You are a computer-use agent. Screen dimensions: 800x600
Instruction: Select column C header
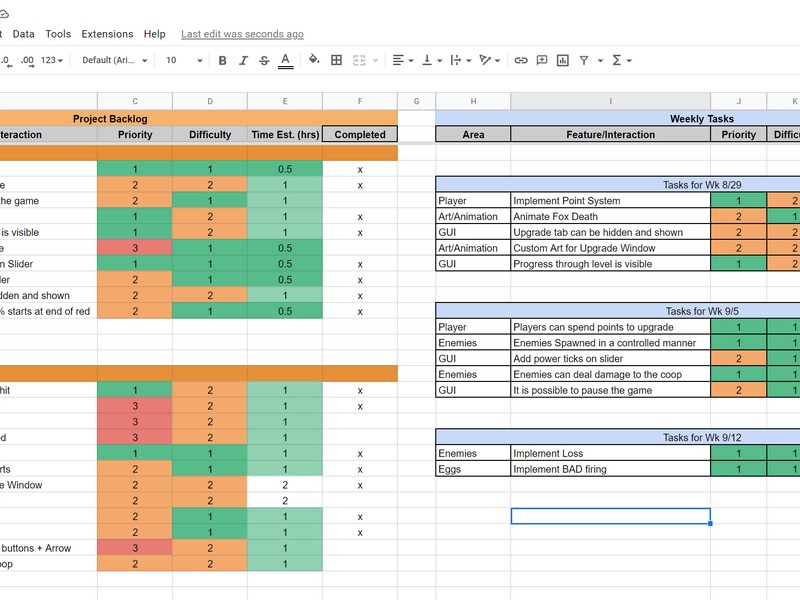click(135, 101)
